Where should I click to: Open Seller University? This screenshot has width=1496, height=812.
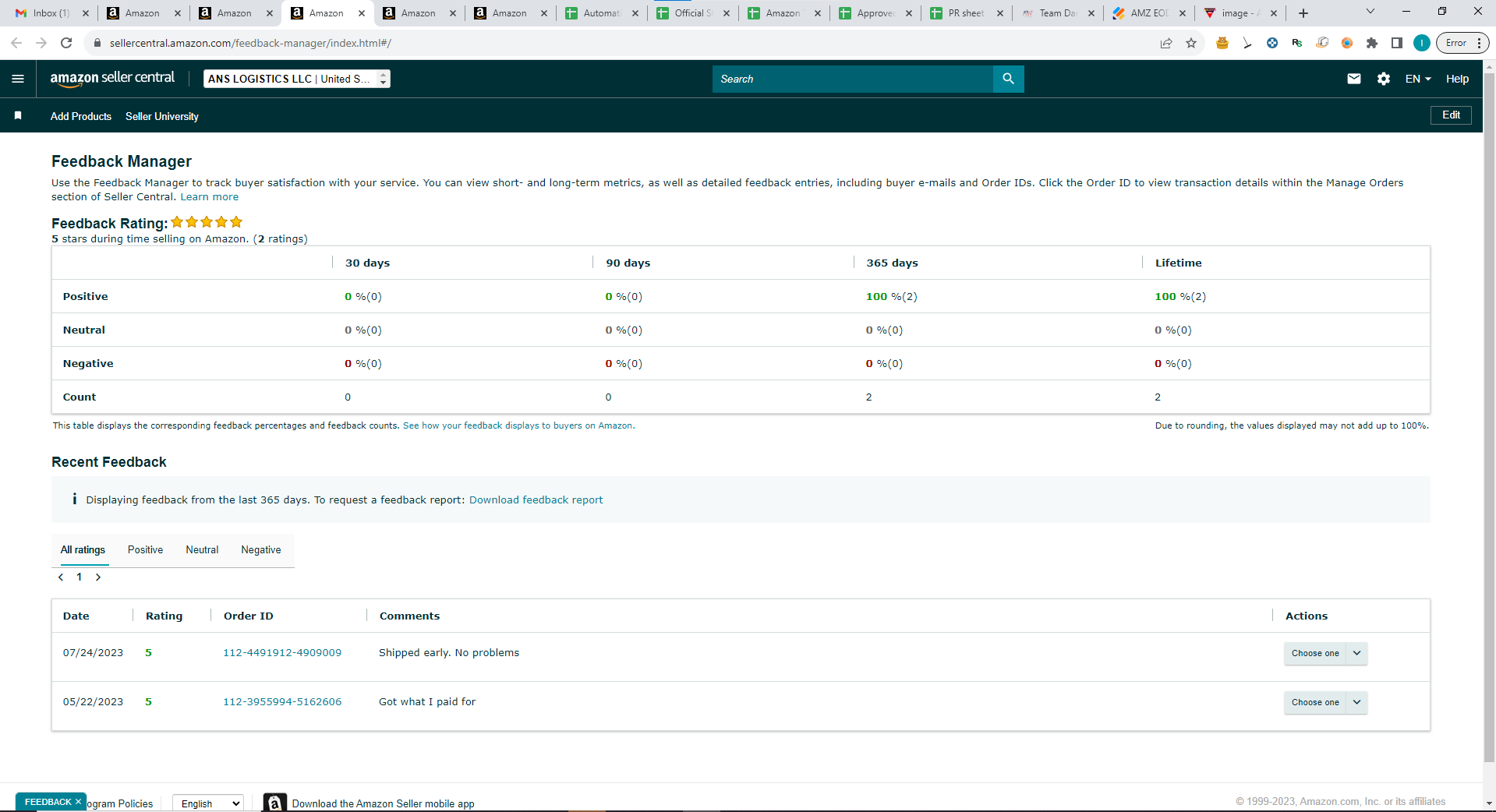point(162,116)
